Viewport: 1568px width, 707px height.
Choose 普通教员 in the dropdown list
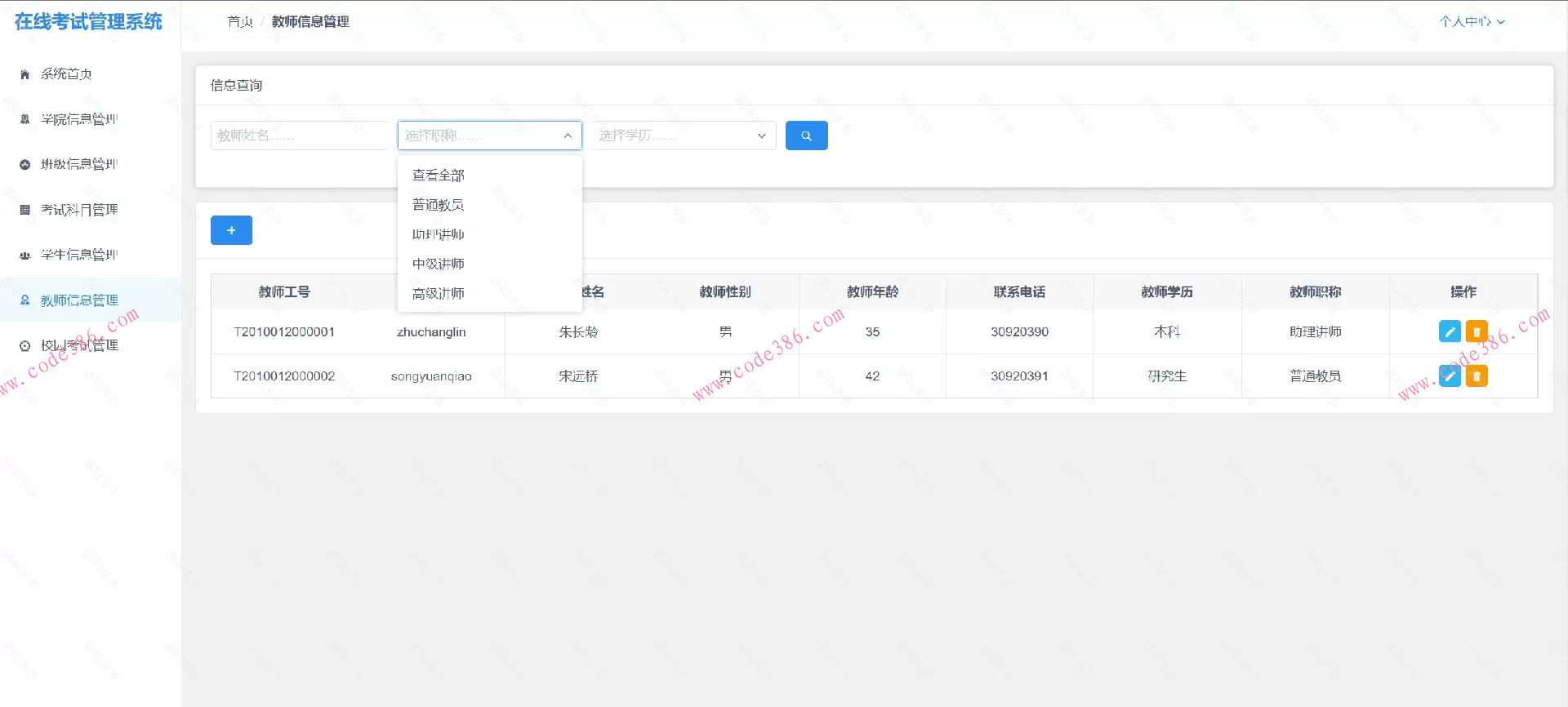coord(439,205)
